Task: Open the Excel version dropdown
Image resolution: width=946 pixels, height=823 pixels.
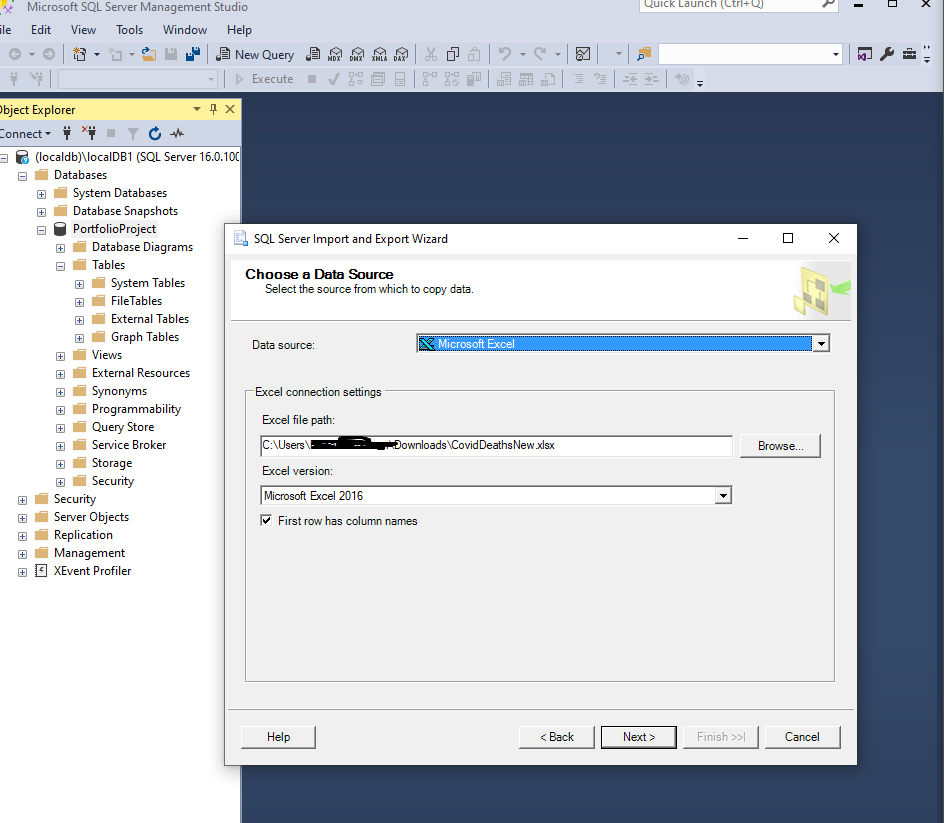Action: (x=723, y=495)
